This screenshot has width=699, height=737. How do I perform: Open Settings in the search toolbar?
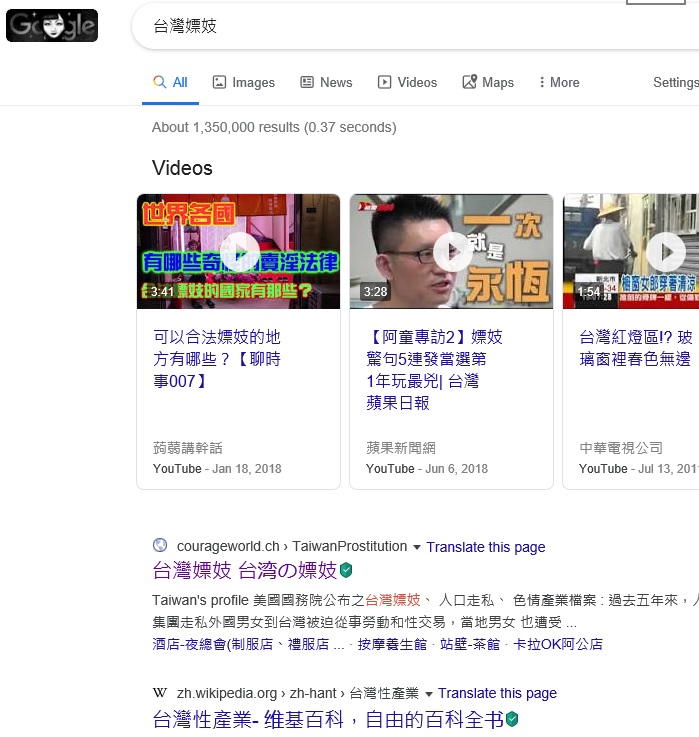pos(675,83)
